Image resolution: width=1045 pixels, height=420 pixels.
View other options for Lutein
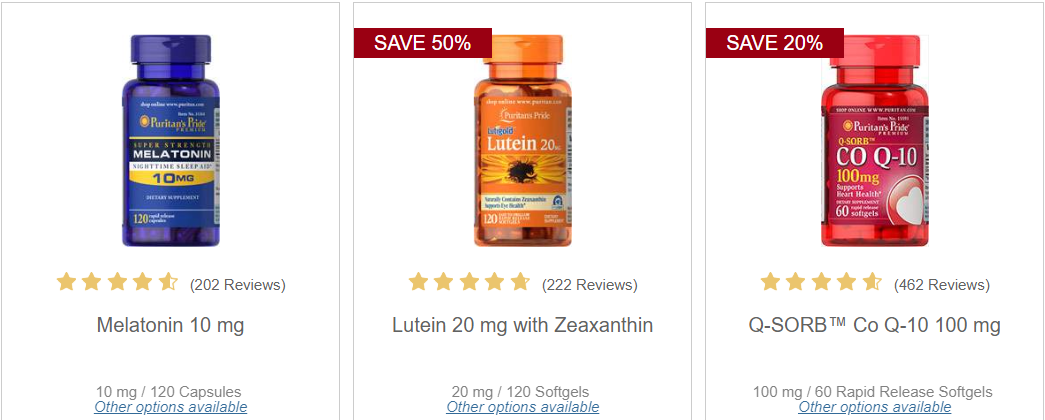[522, 407]
